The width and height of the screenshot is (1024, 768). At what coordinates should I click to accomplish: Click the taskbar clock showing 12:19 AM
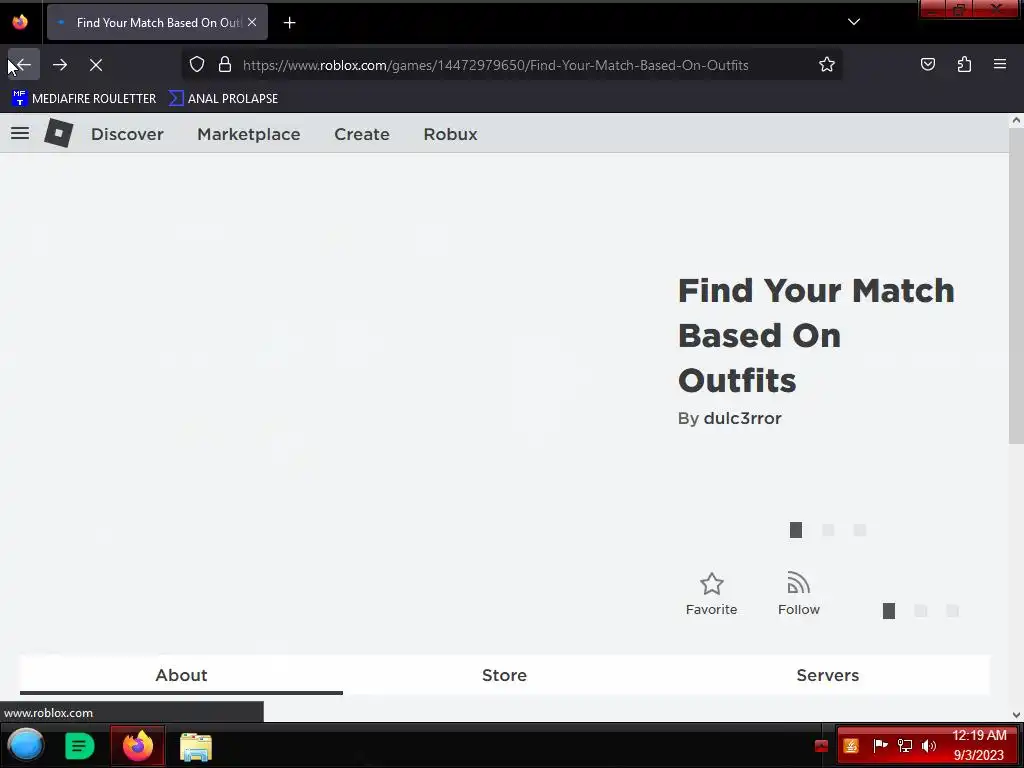pos(979,745)
